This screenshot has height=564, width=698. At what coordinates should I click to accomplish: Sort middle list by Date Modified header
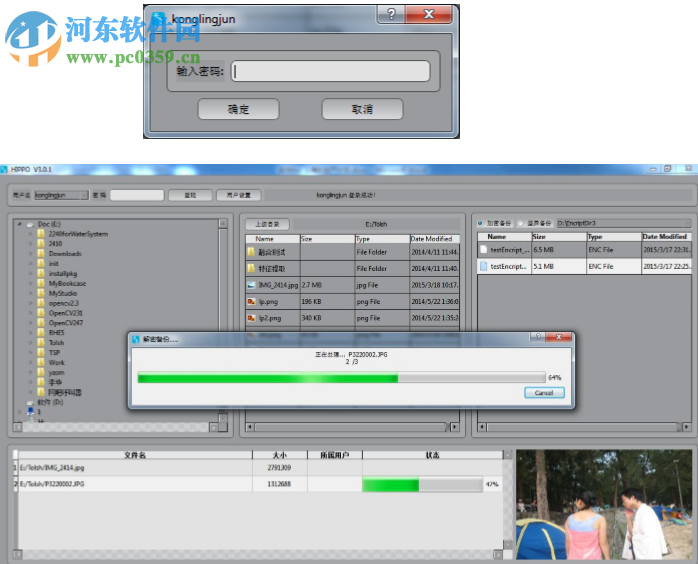point(434,239)
